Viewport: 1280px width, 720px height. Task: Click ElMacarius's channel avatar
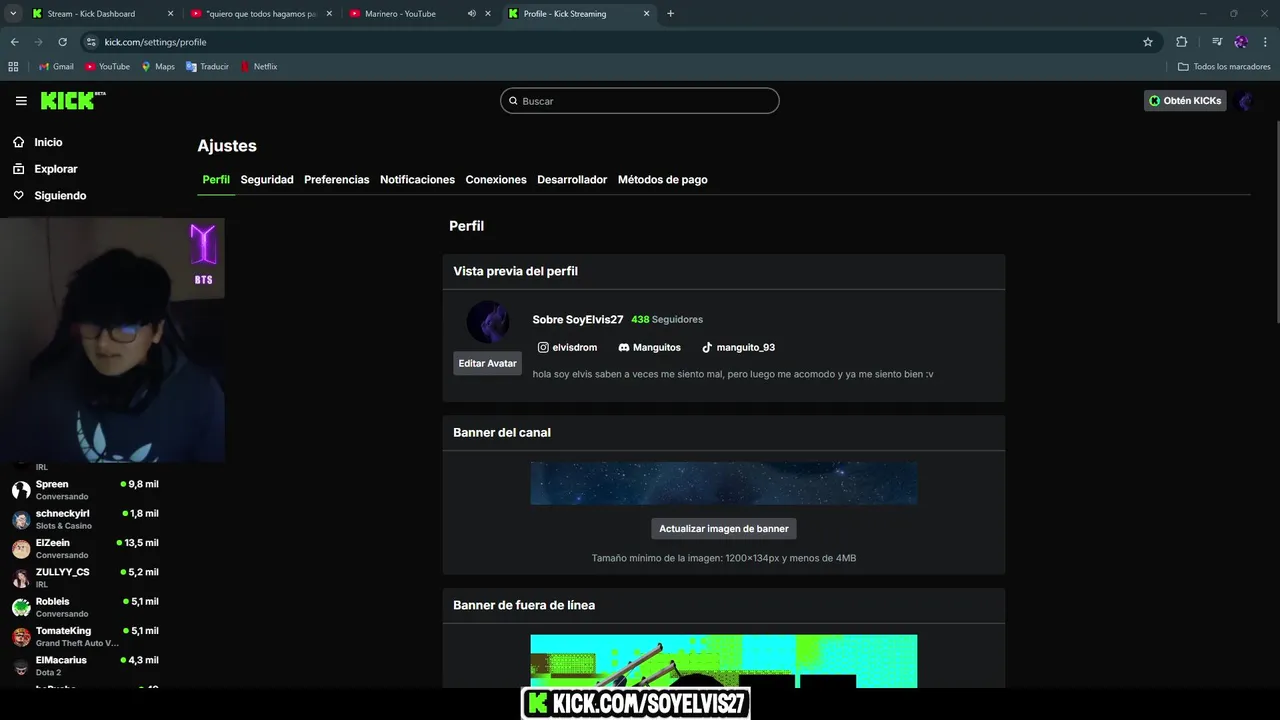click(x=21, y=666)
